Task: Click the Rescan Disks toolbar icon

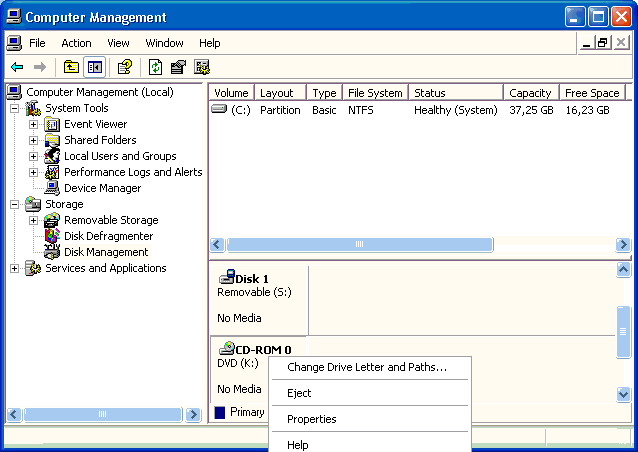Action: tap(178, 67)
